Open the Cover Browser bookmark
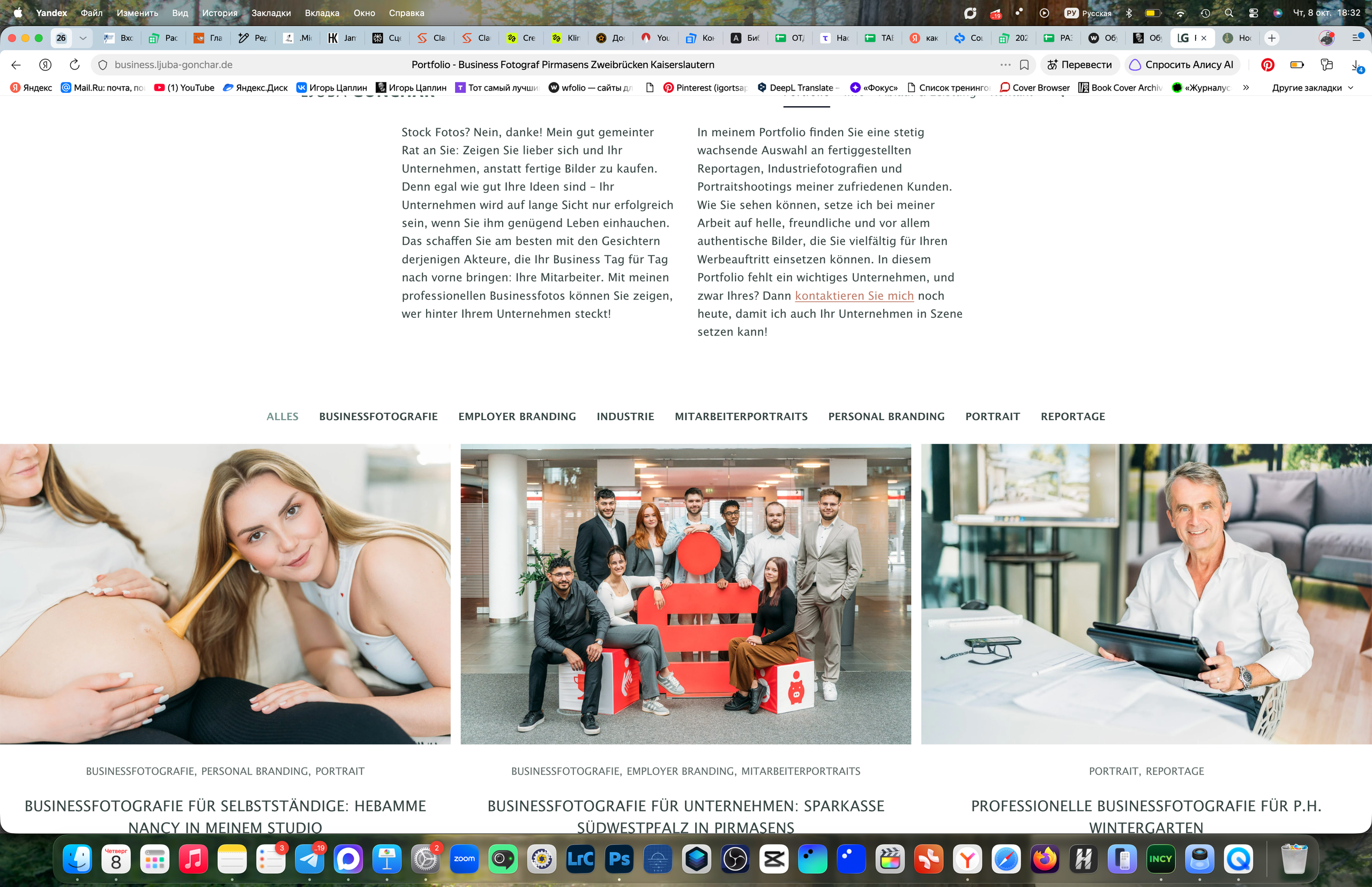Image resolution: width=1372 pixels, height=887 pixels. point(1034,87)
